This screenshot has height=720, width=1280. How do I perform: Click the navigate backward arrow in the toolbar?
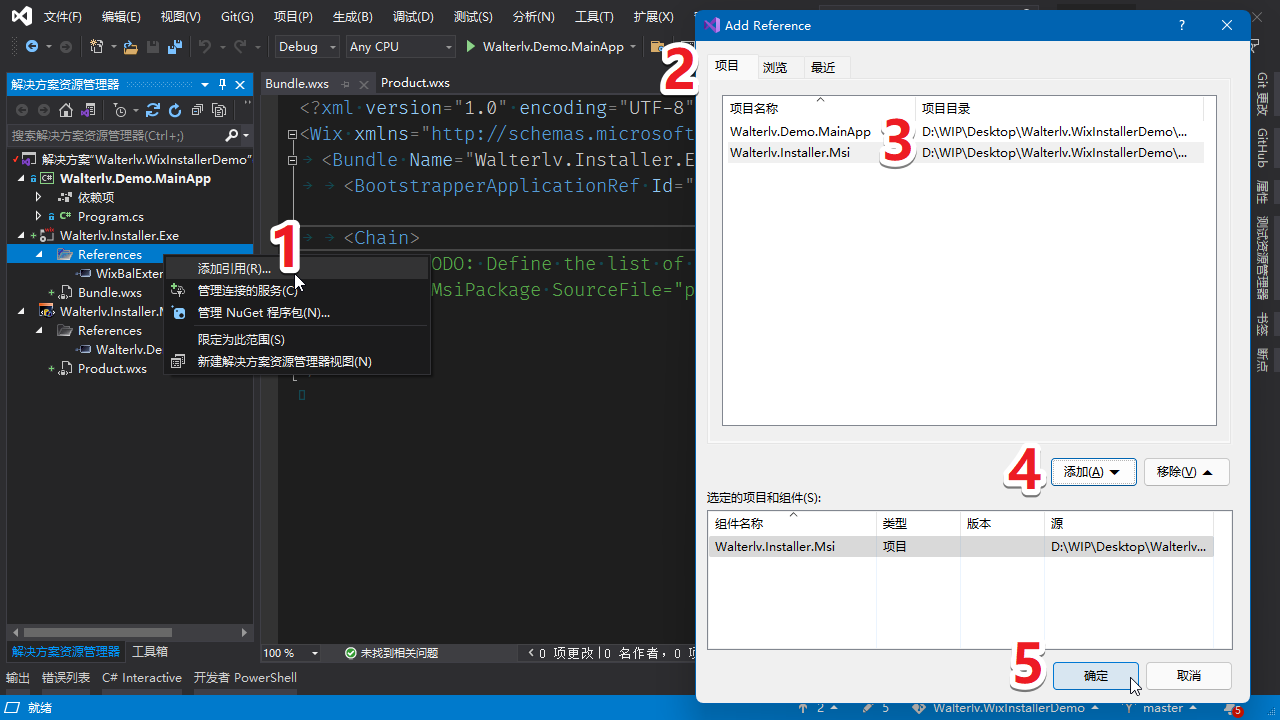32,47
